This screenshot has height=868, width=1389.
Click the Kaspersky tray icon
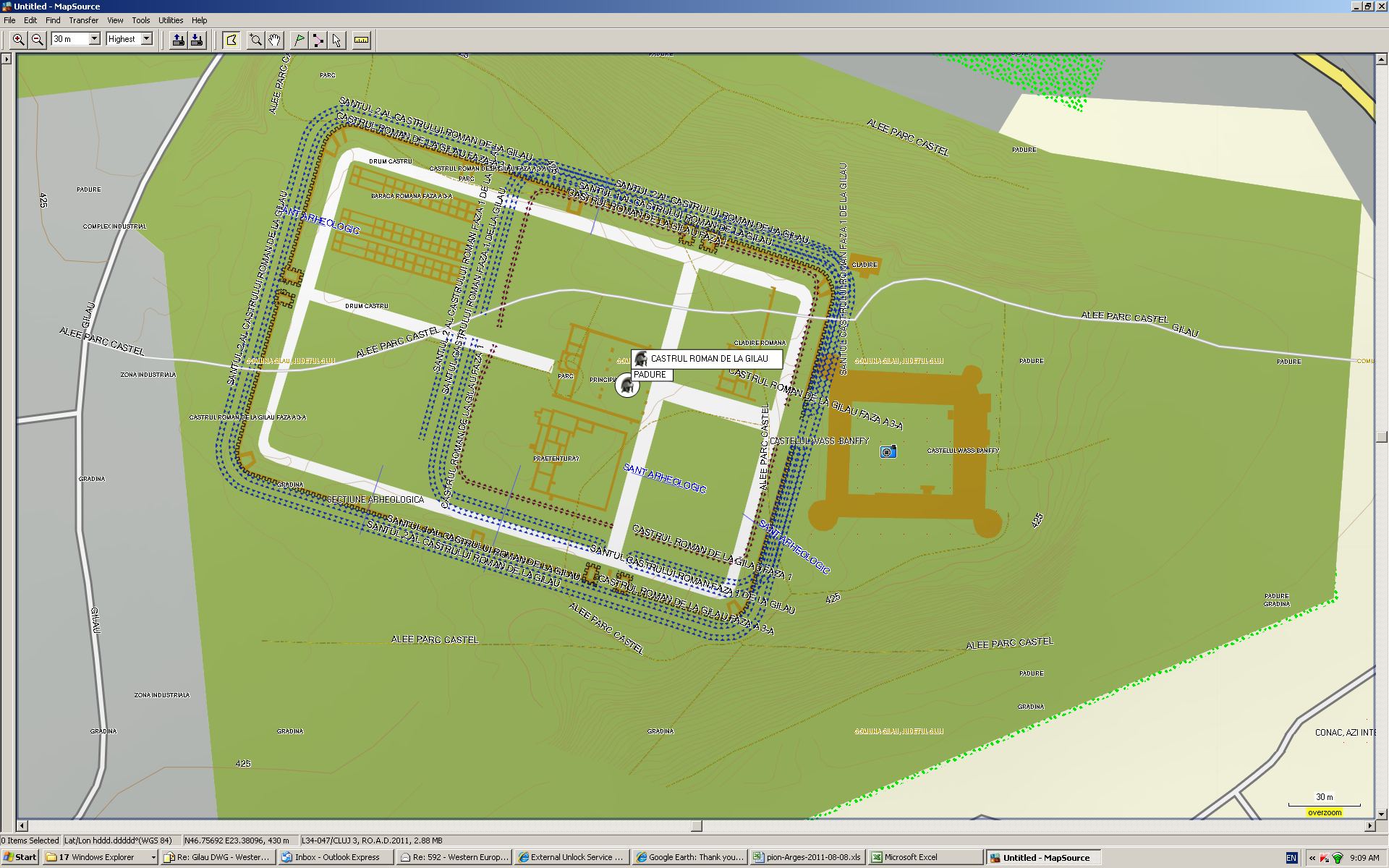click(x=1325, y=858)
